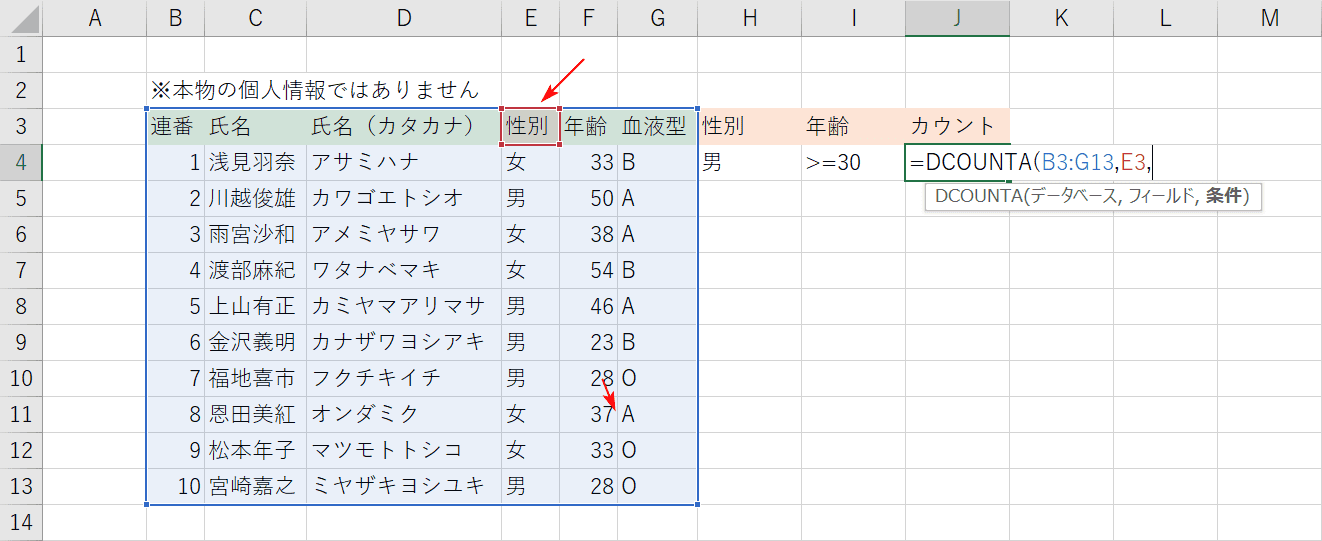The height and width of the screenshot is (541, 1322).
Task: Select name cell 松本年子
Action: tap(255, 450)
